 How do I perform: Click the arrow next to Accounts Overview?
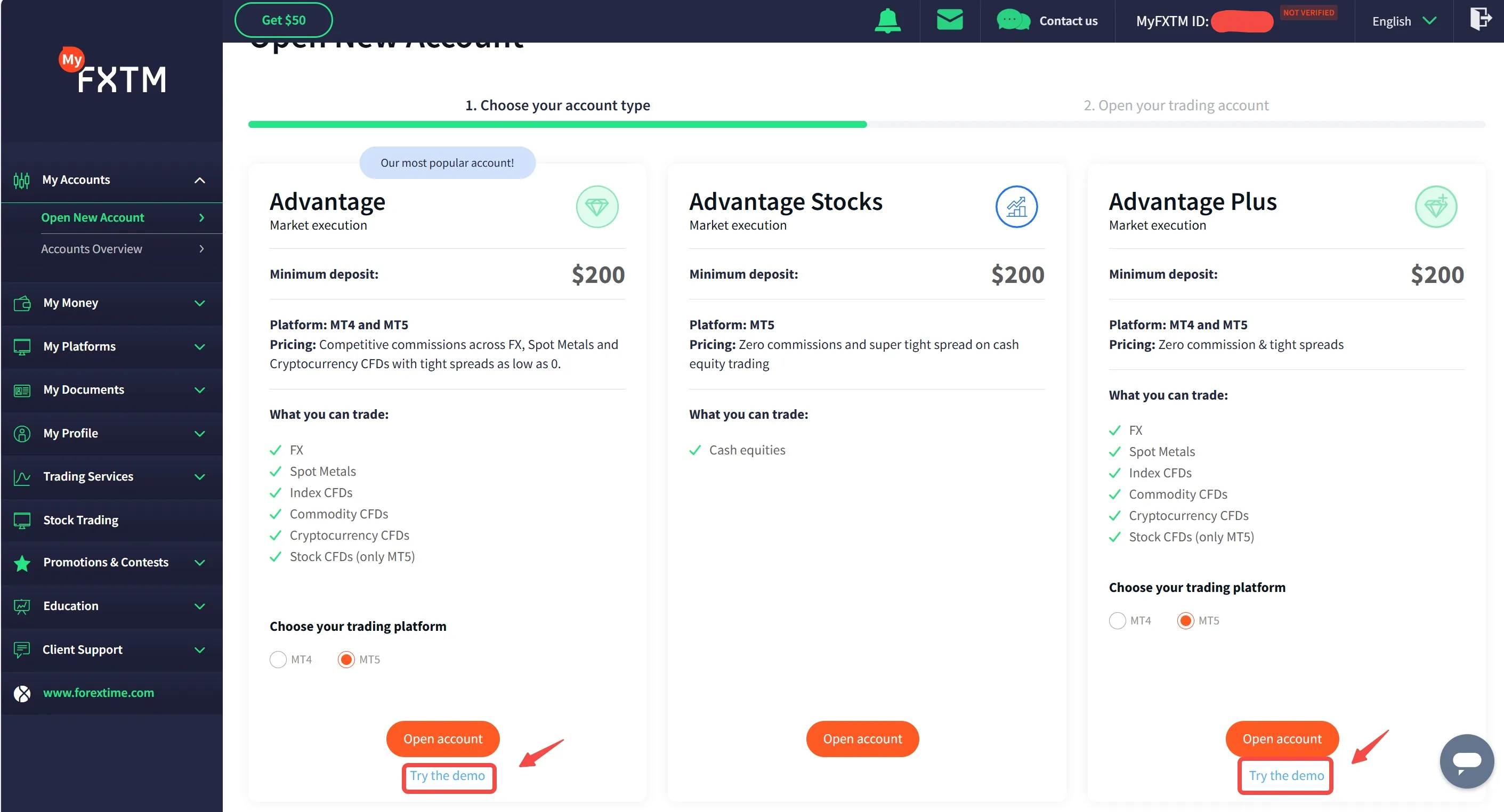[201, 249]
